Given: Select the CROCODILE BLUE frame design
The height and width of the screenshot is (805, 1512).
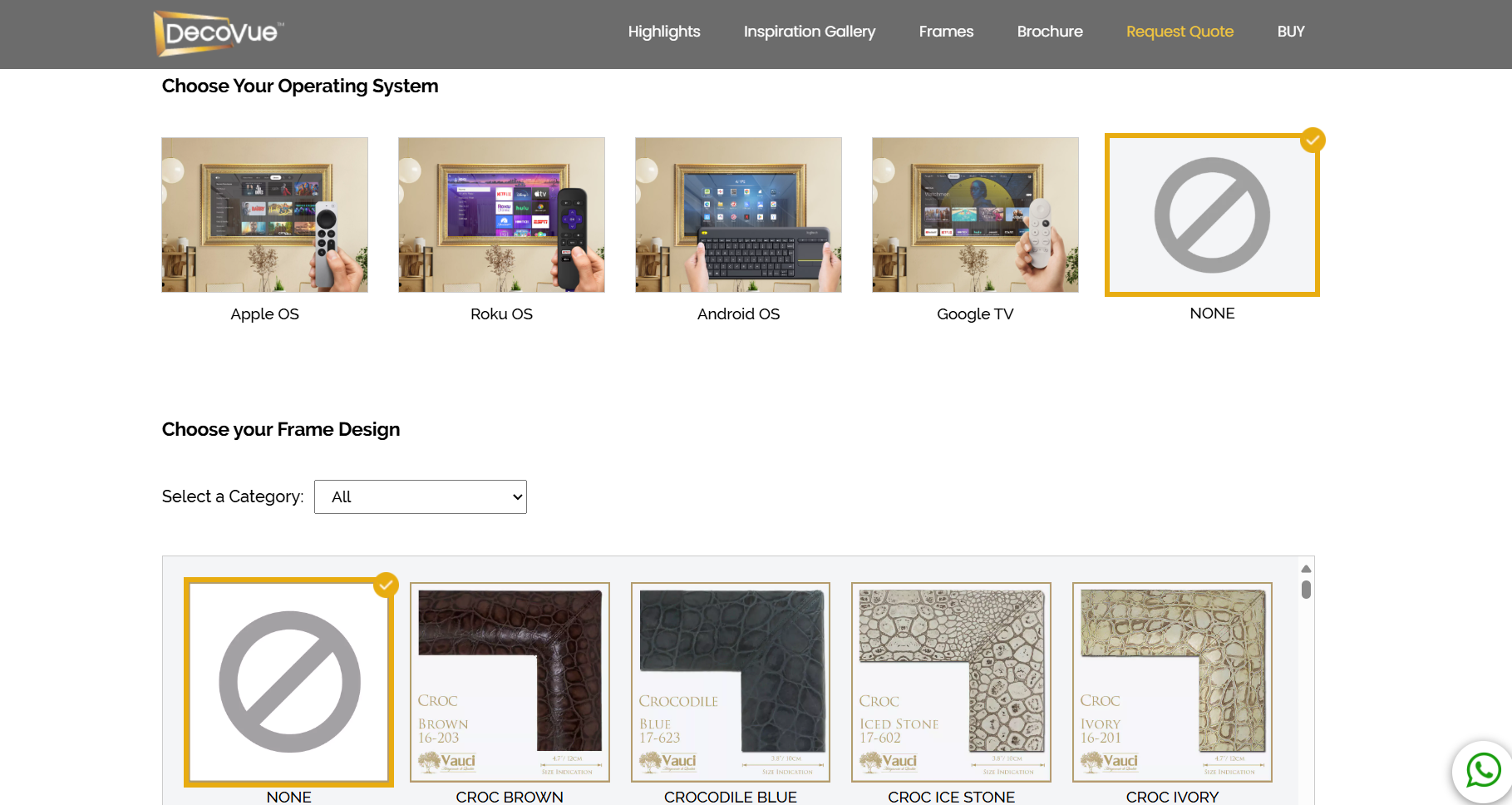Looking at the screenshot, I should [x=730, y=682].
